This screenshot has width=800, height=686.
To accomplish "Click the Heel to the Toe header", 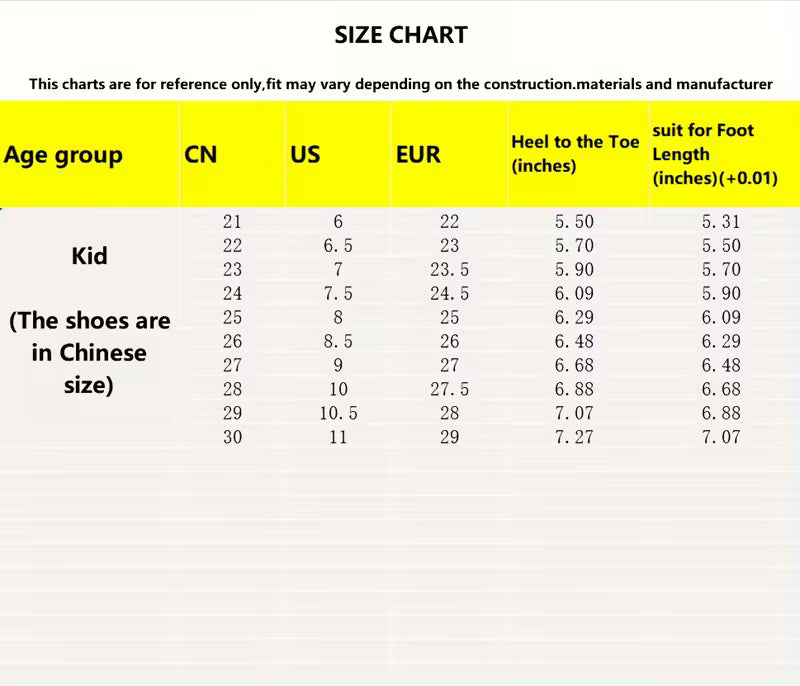I will point(575,154).
